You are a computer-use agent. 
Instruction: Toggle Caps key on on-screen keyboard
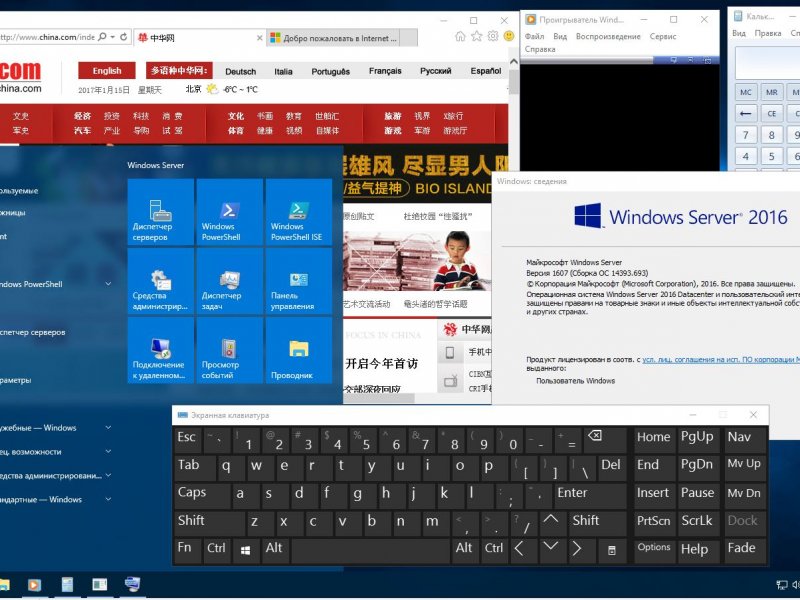pos(201,494)
